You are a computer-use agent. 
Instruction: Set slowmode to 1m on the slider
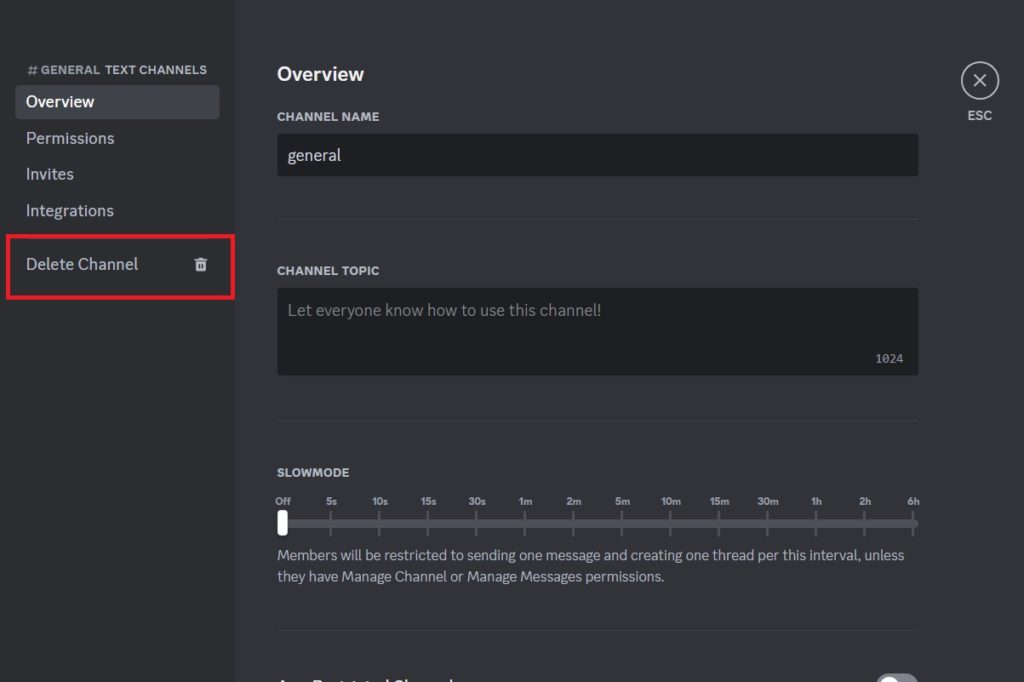click(525, 521)
